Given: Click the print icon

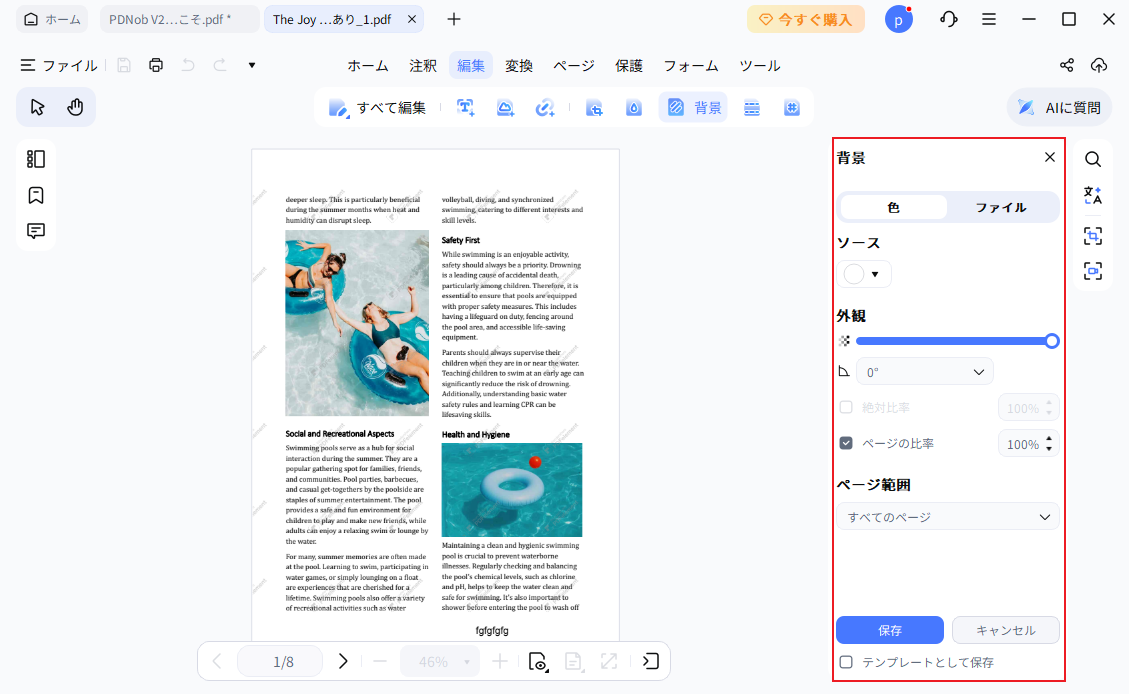Looking at the screenshot, I should click(156, 65).
